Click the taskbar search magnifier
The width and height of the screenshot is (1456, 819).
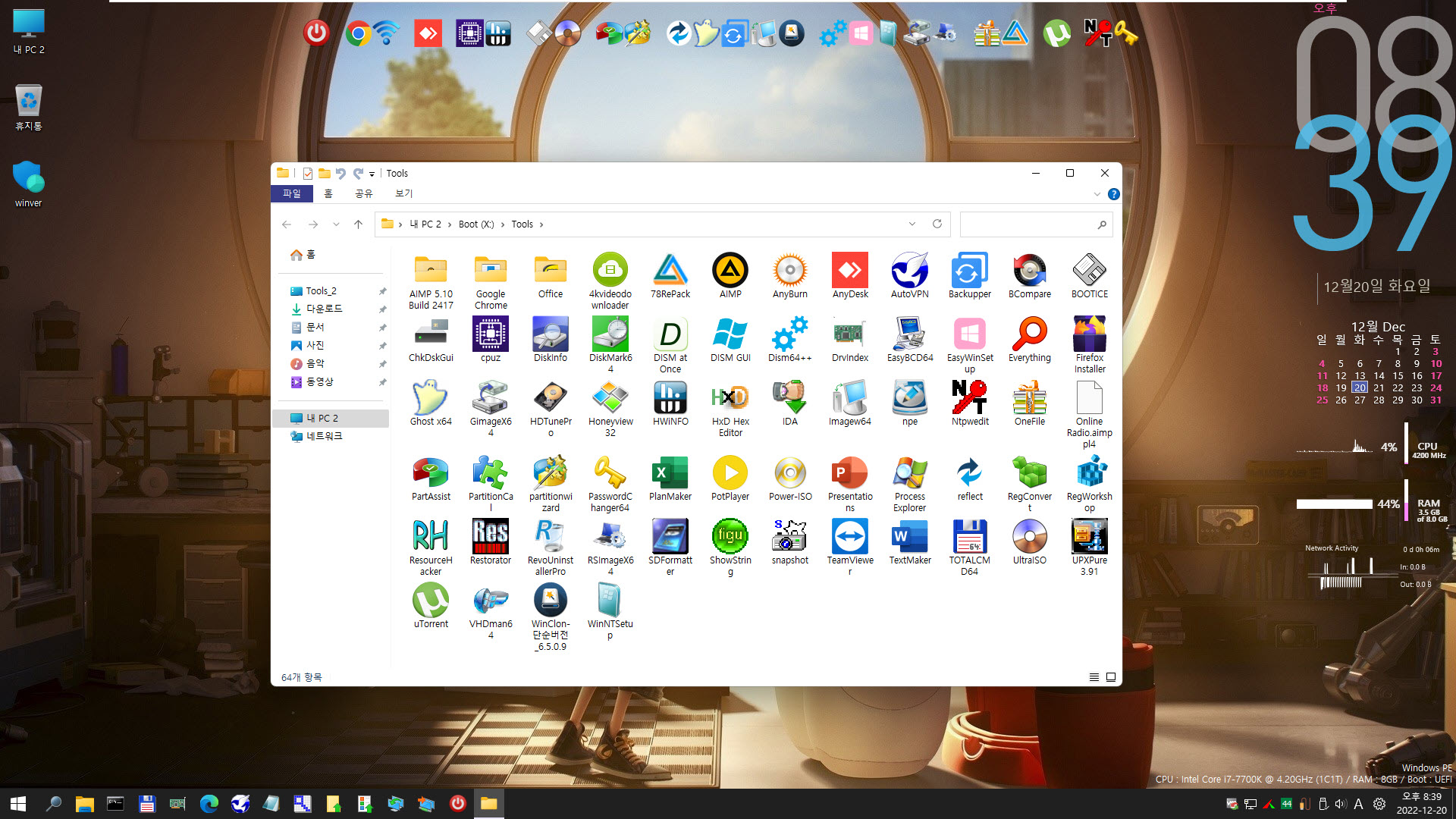click(x=53, y=804)
